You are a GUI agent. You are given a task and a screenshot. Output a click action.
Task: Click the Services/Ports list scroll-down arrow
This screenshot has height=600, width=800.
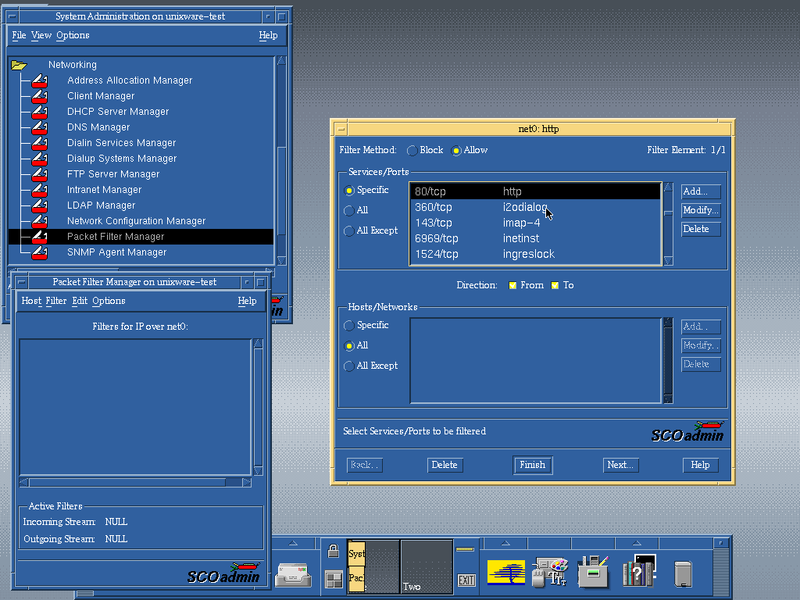pyautogui.click(x=668, y=260)
